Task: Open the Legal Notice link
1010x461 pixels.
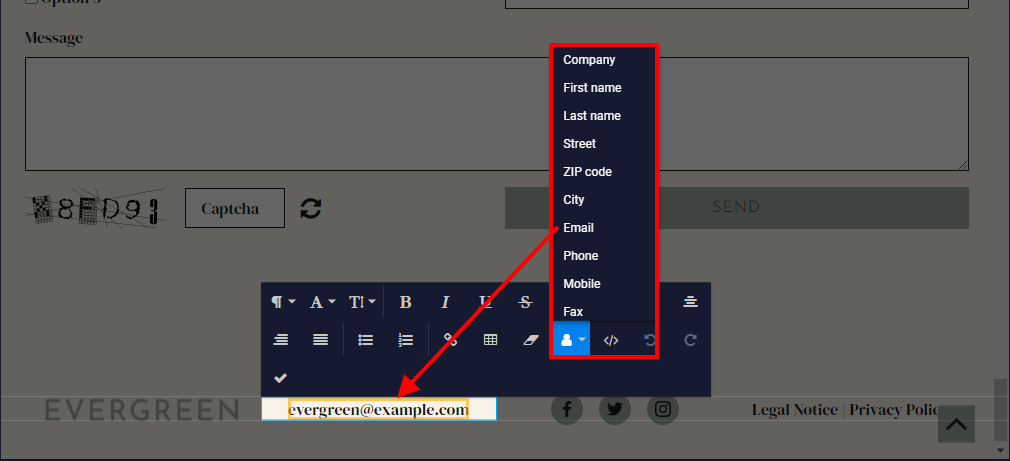Action: click(794, 409)
